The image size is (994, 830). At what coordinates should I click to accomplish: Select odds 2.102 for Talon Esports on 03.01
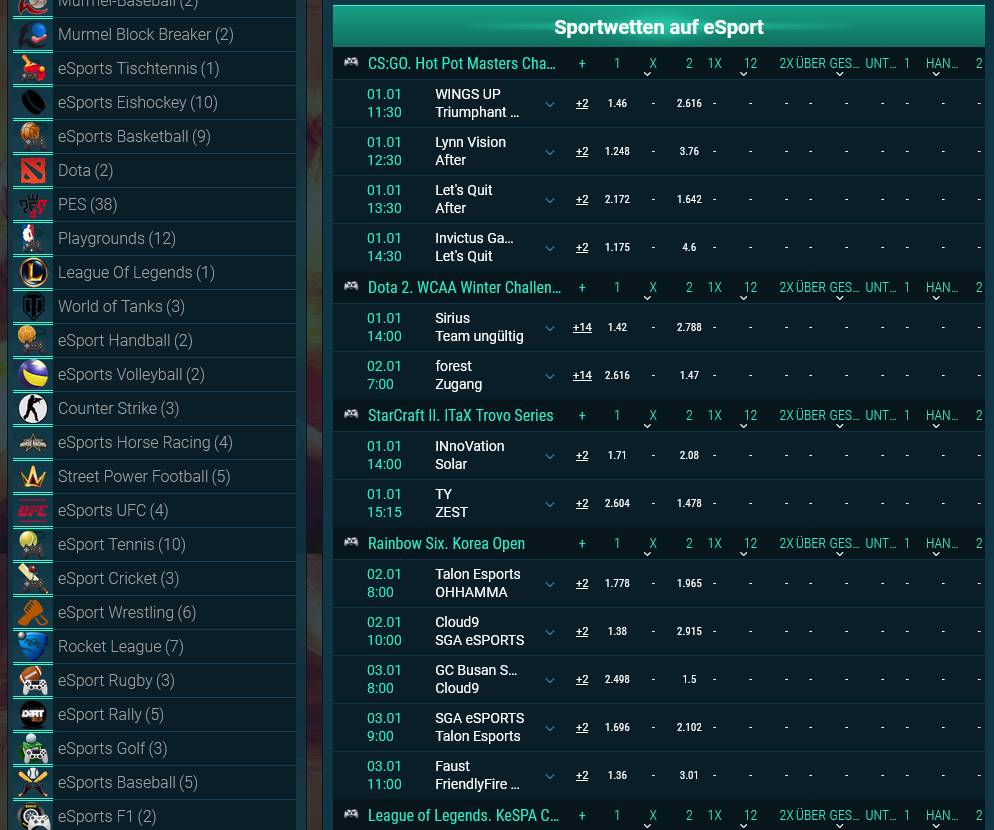(x=689, y=727)
